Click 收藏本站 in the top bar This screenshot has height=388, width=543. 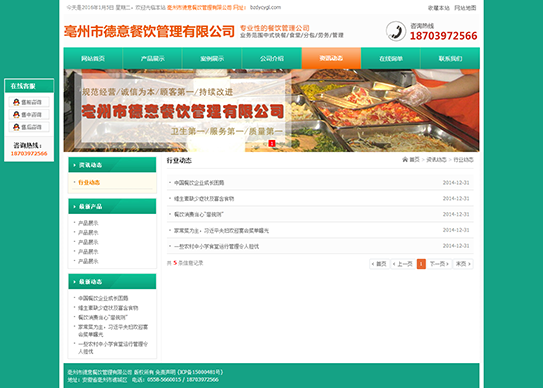coord(439,8)
